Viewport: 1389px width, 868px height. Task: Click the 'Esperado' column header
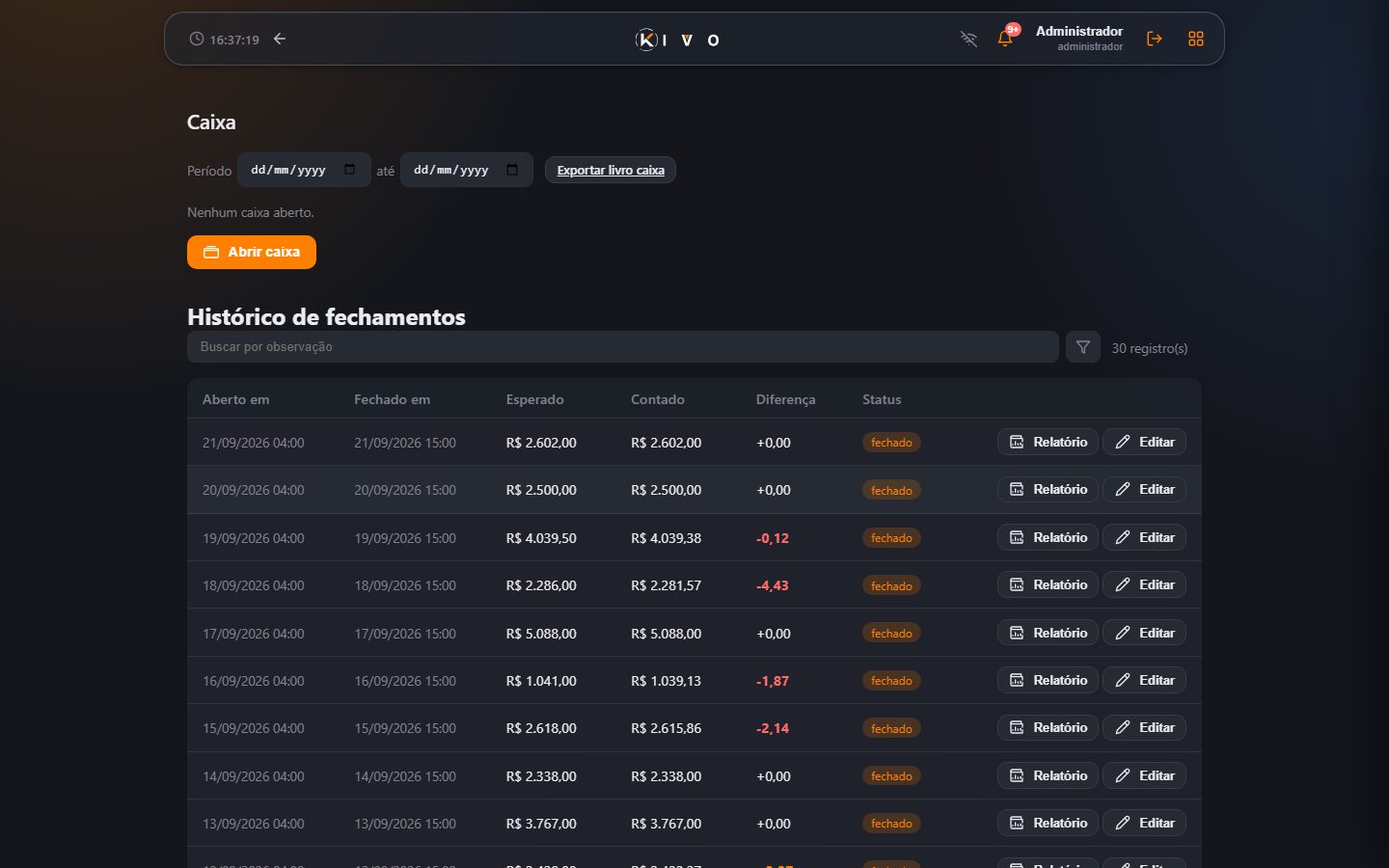[x=535, y=399]
